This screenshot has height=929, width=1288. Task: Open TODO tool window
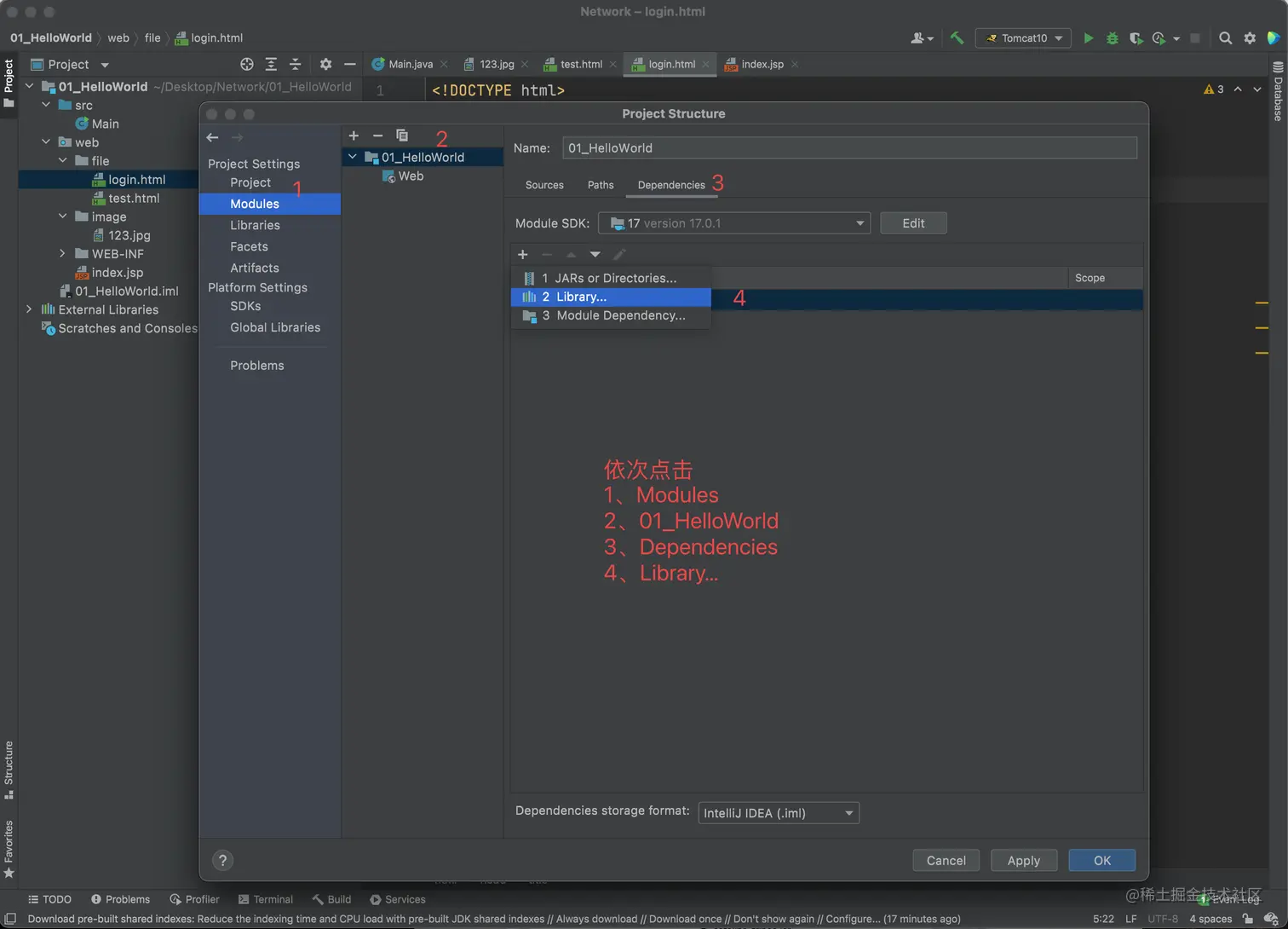pyautogui.click(x=49, y=899)
